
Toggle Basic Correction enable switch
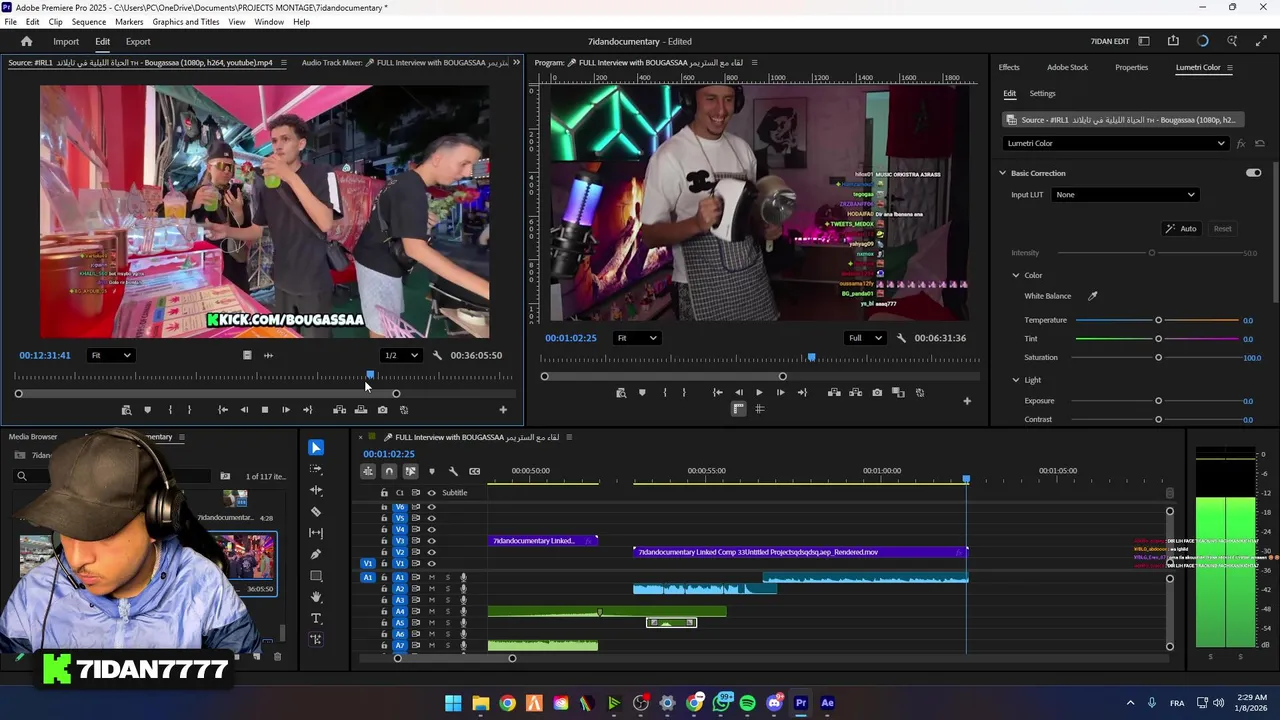1253,173
